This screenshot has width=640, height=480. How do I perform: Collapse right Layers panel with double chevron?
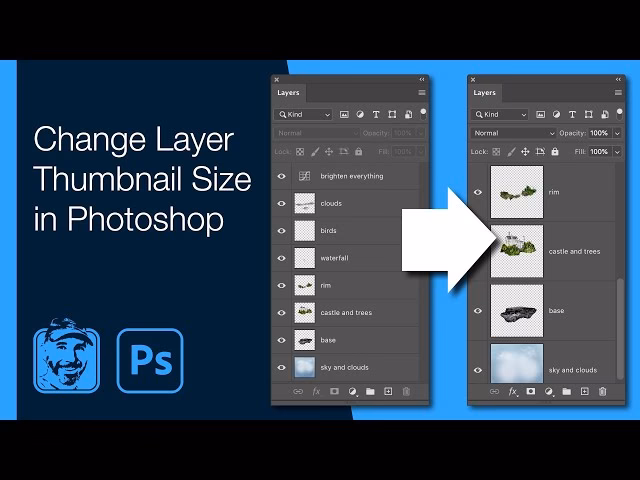[618, 80]
